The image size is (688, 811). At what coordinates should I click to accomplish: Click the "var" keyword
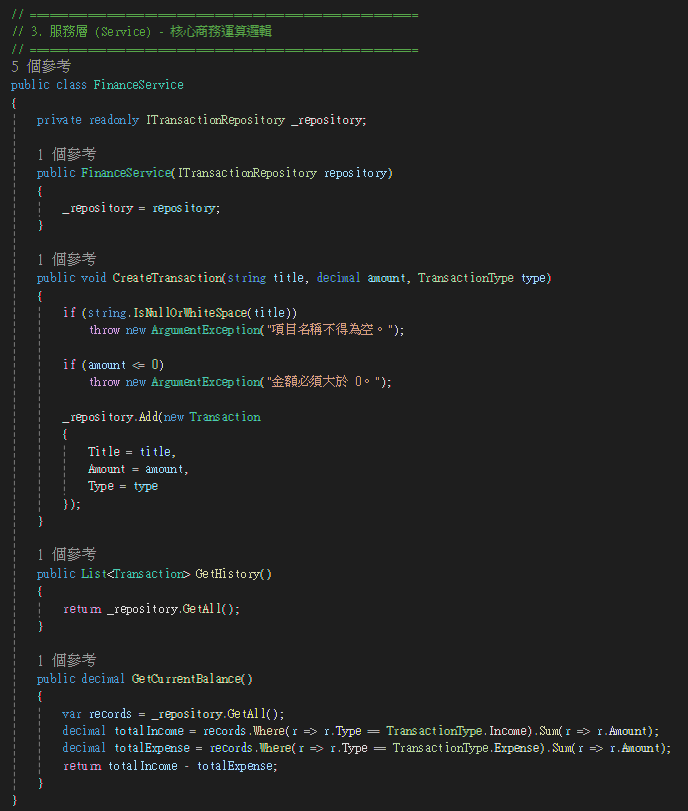point(71,714)
